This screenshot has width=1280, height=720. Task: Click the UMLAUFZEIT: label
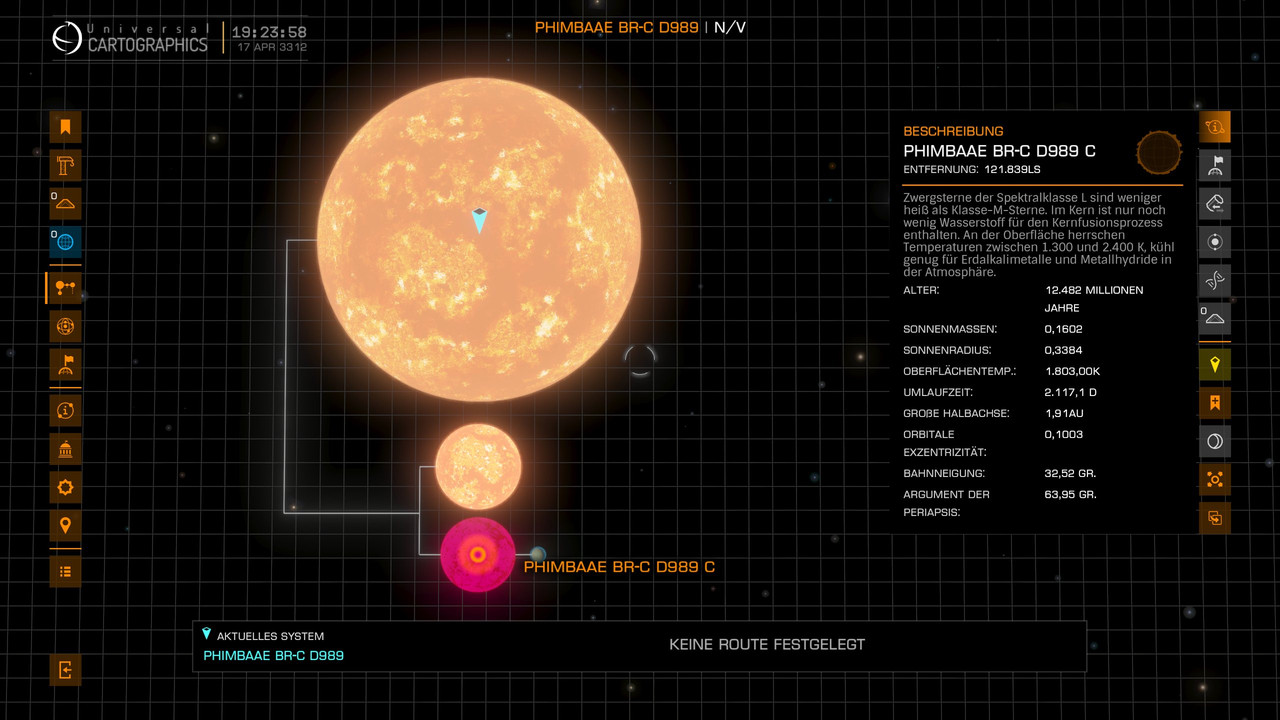point(938,392)
